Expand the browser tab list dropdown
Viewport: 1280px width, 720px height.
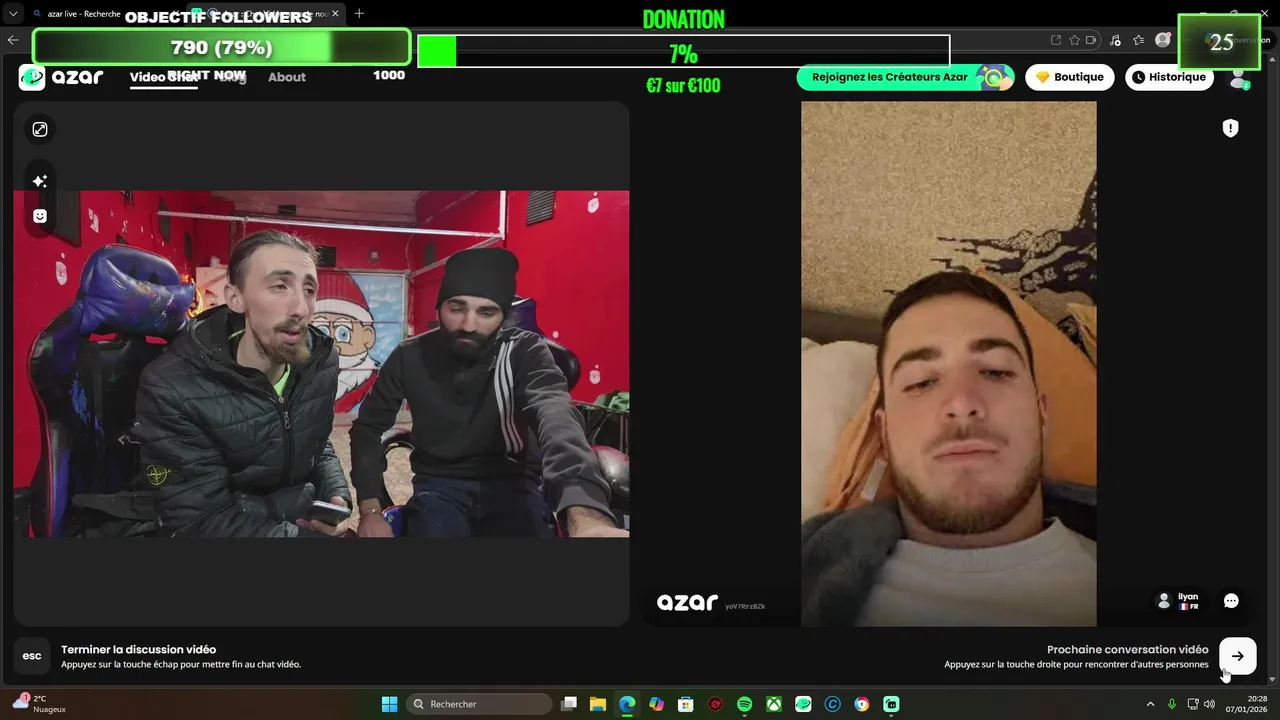13,14
